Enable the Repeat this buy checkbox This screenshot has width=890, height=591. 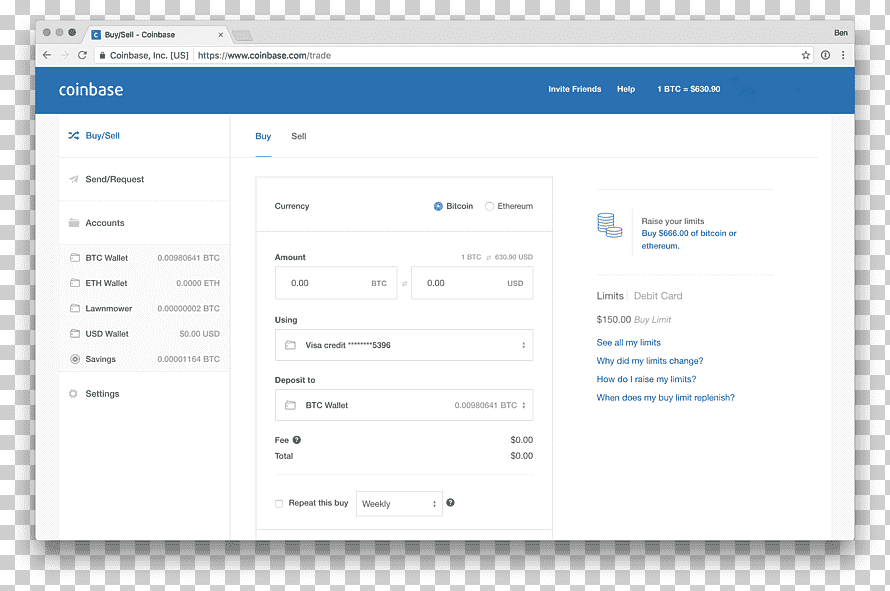tap(279, 504)
